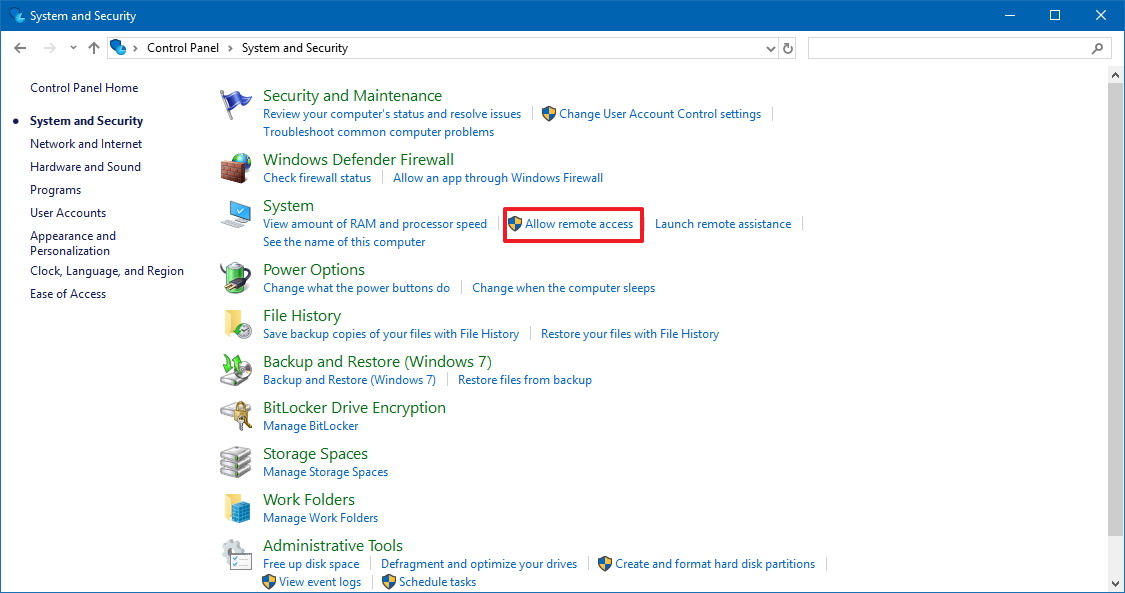Select Programs category in sidebar
The width and height of the screenshot is (1125, 593).
pyautogui.click(x=55, y=190)
